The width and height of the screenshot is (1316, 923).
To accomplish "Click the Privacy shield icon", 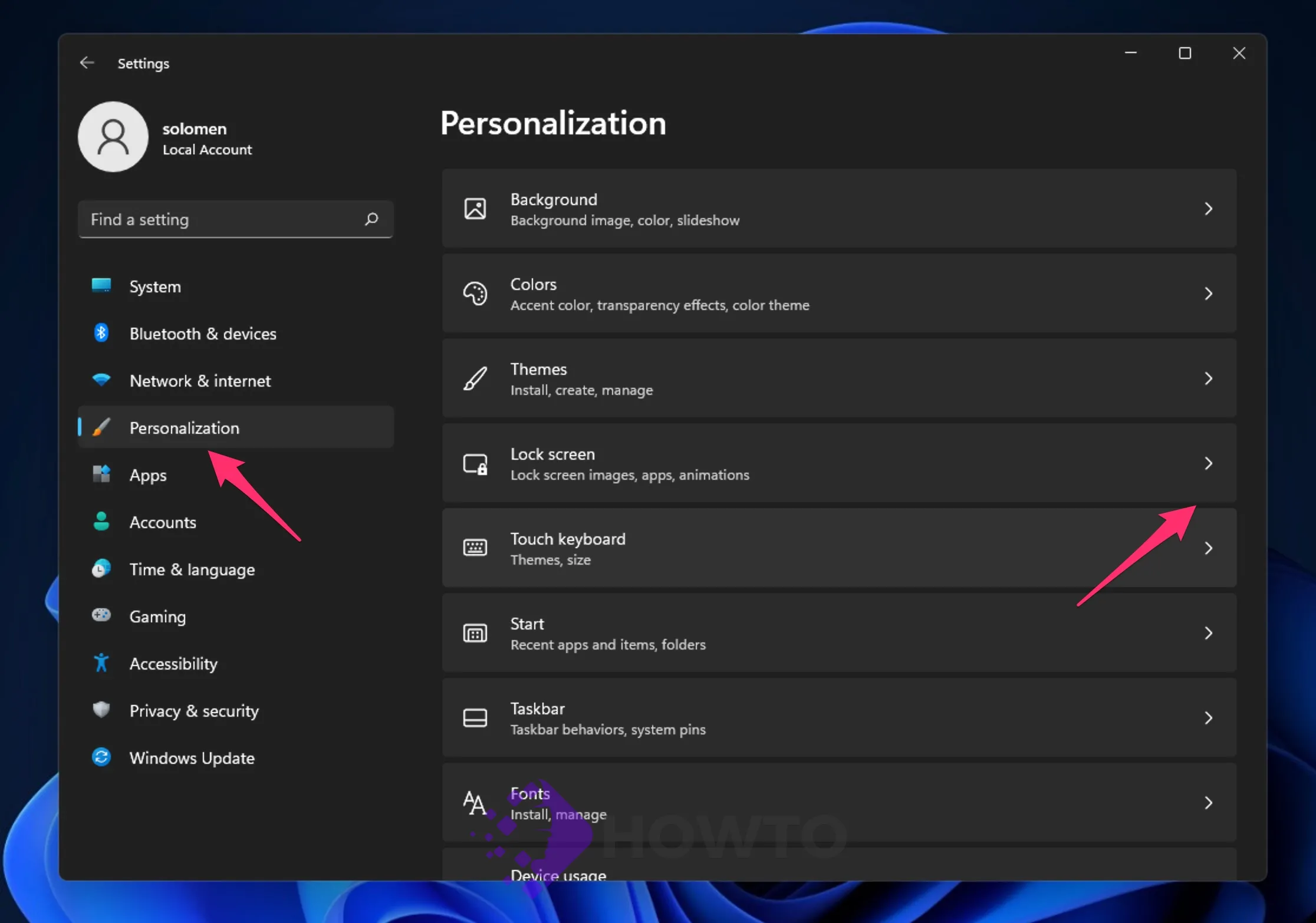I will 101,710.
